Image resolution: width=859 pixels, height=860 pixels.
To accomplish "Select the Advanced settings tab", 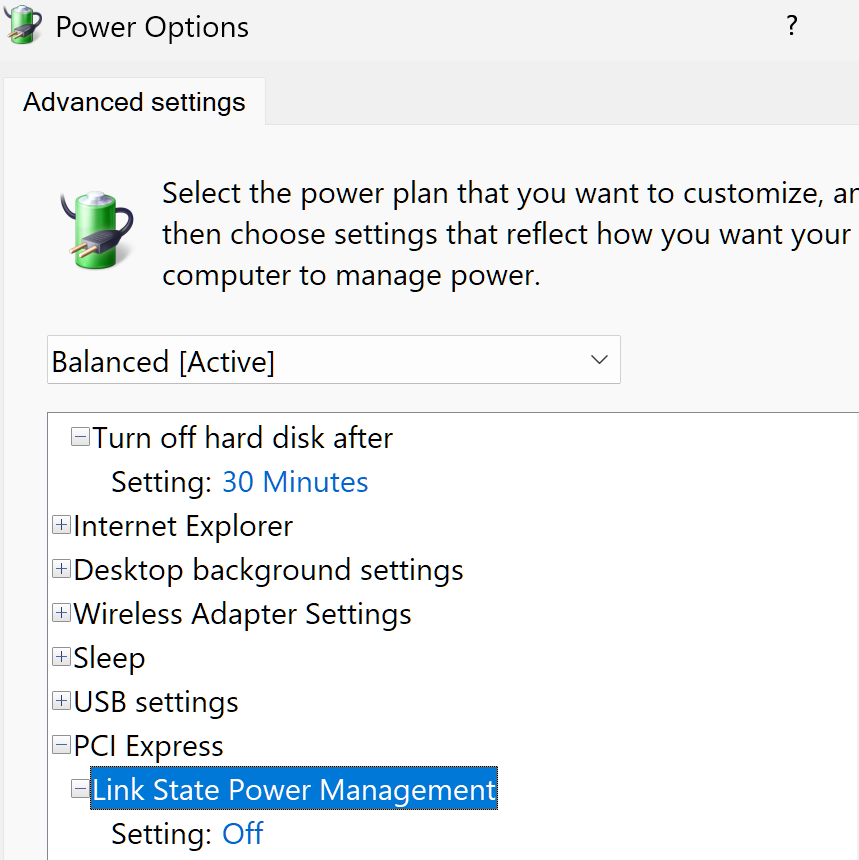I will point(134,102).
